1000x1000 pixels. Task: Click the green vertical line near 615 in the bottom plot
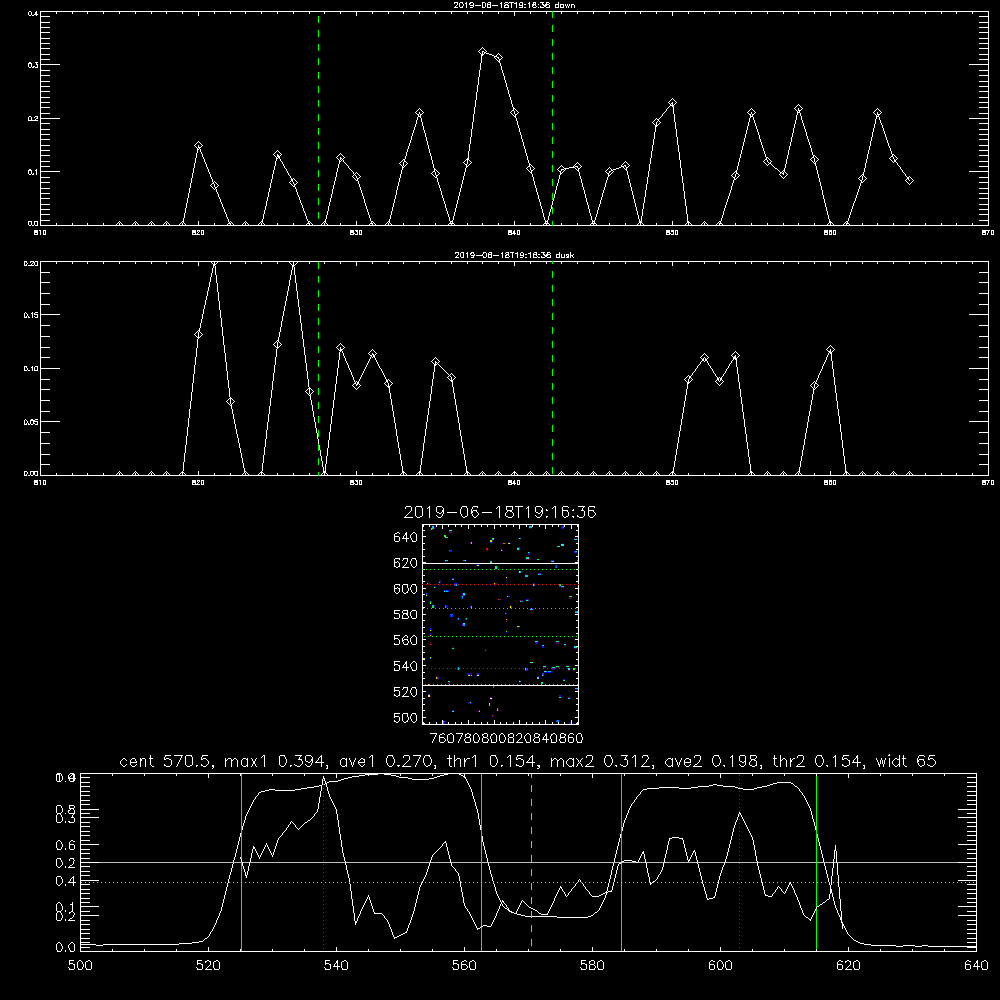point(816,861)
